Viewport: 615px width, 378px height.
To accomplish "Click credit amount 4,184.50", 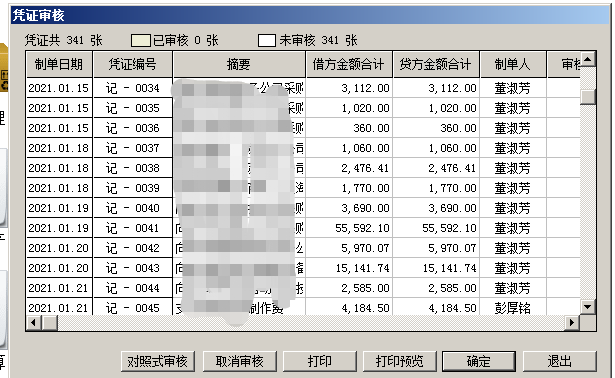I will coord(436,307).
